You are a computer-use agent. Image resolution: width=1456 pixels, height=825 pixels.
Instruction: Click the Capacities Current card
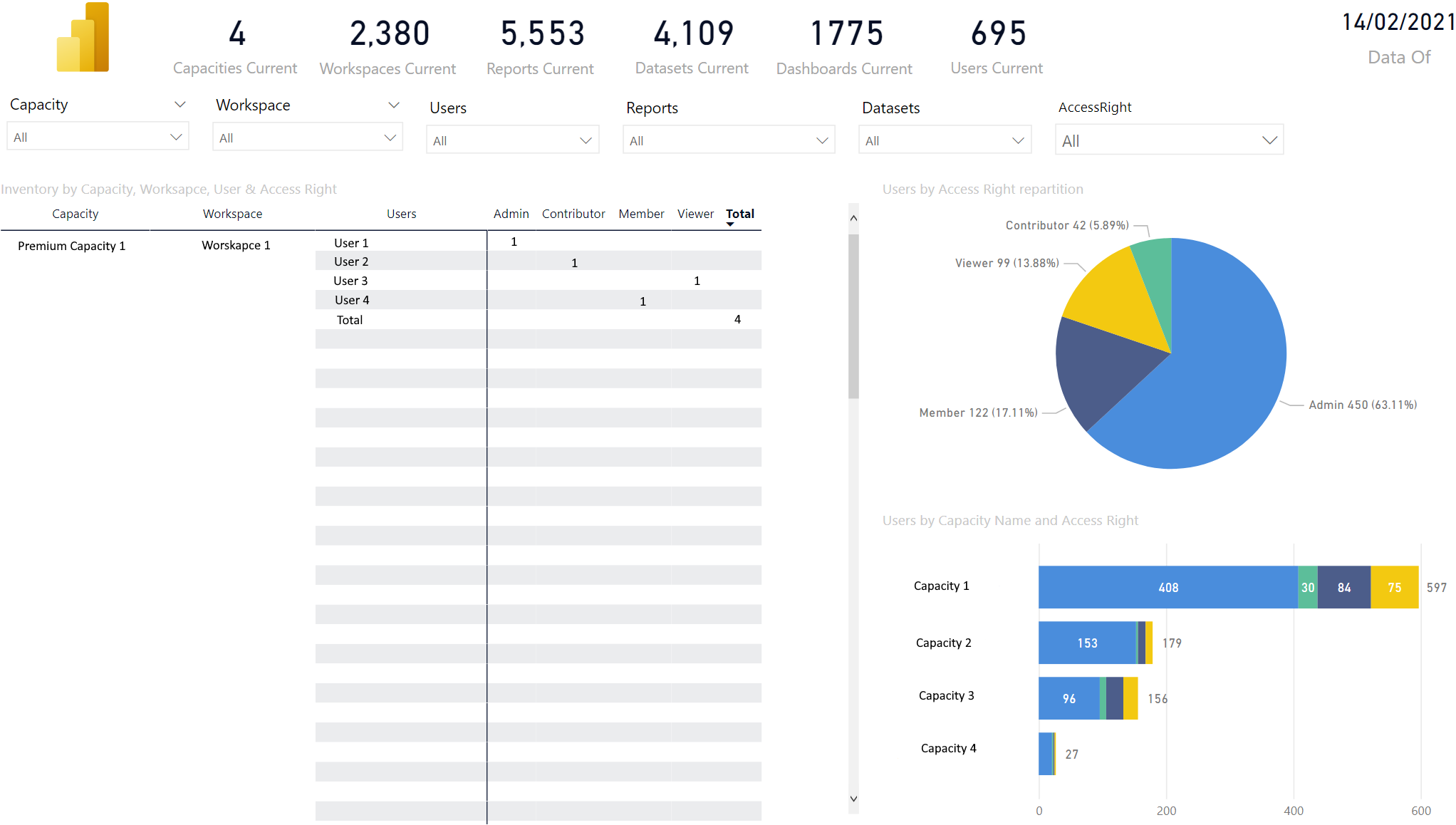point(235,46)
